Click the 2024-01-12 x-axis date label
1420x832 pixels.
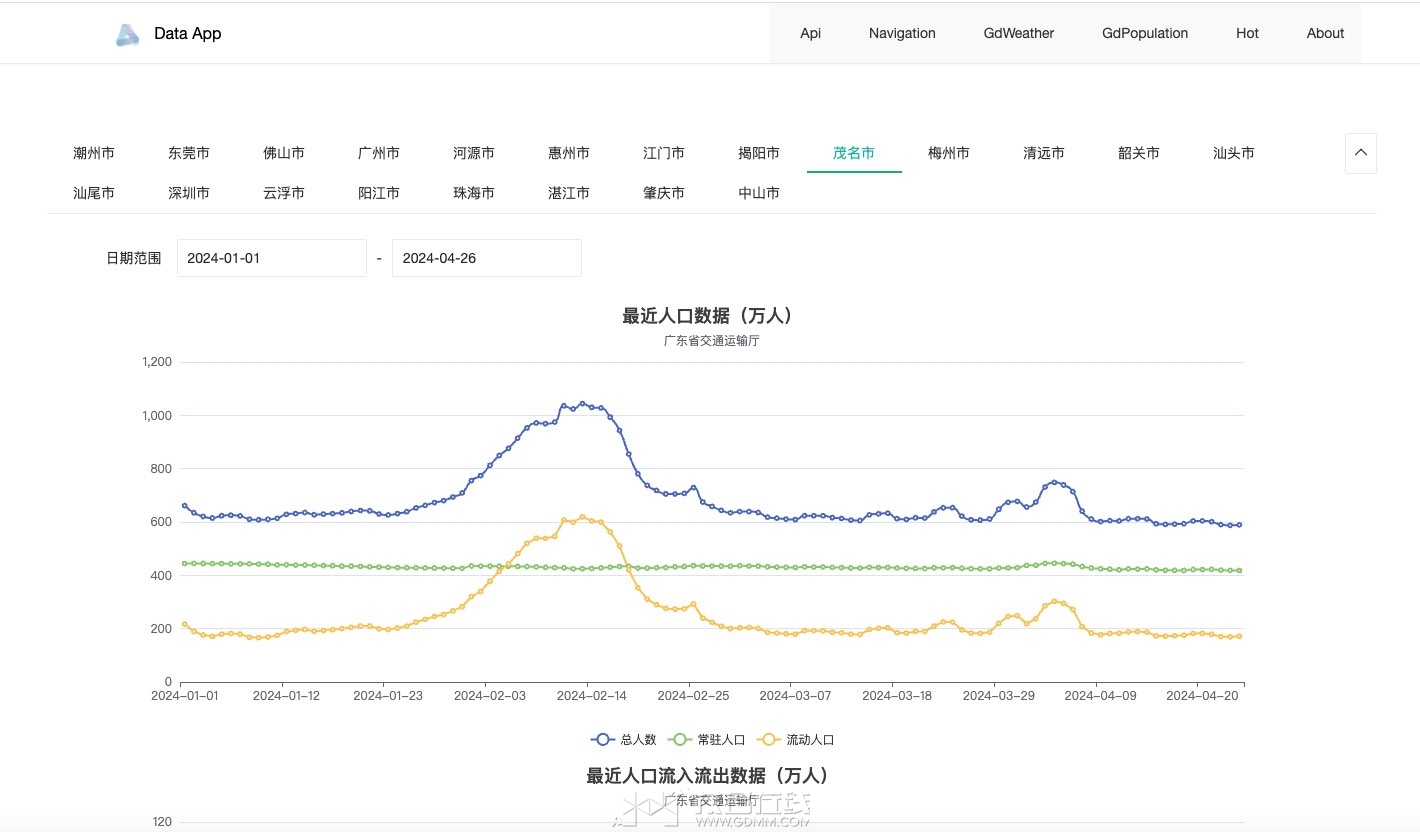286,696
